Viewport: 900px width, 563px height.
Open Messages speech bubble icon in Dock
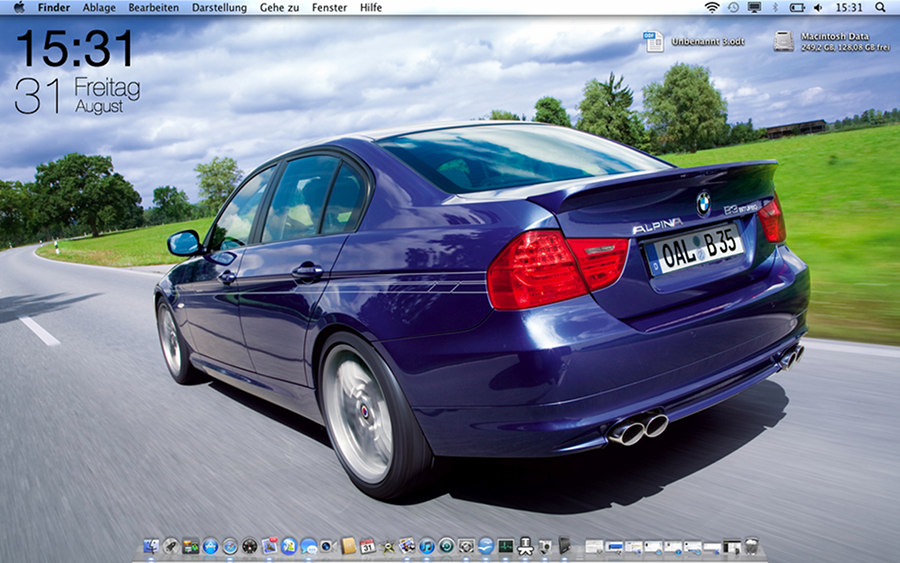[309, 546]
